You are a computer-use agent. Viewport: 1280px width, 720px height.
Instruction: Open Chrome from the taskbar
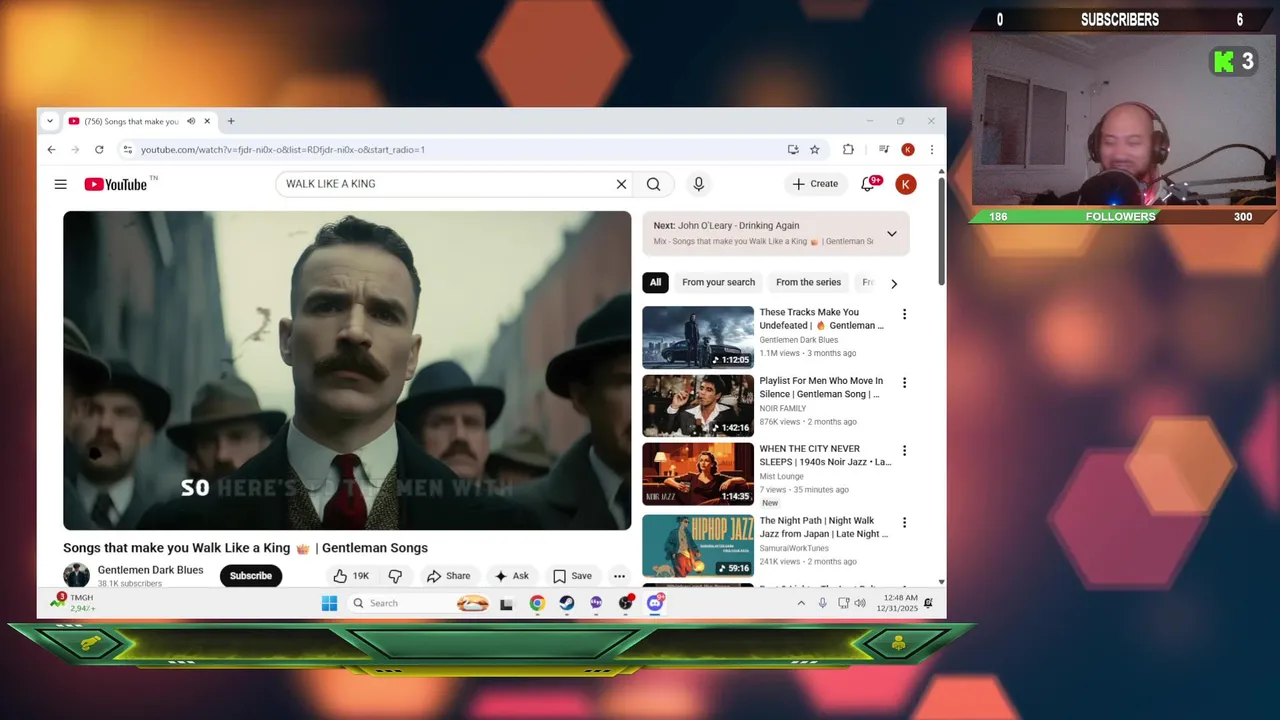coord(537,603)
